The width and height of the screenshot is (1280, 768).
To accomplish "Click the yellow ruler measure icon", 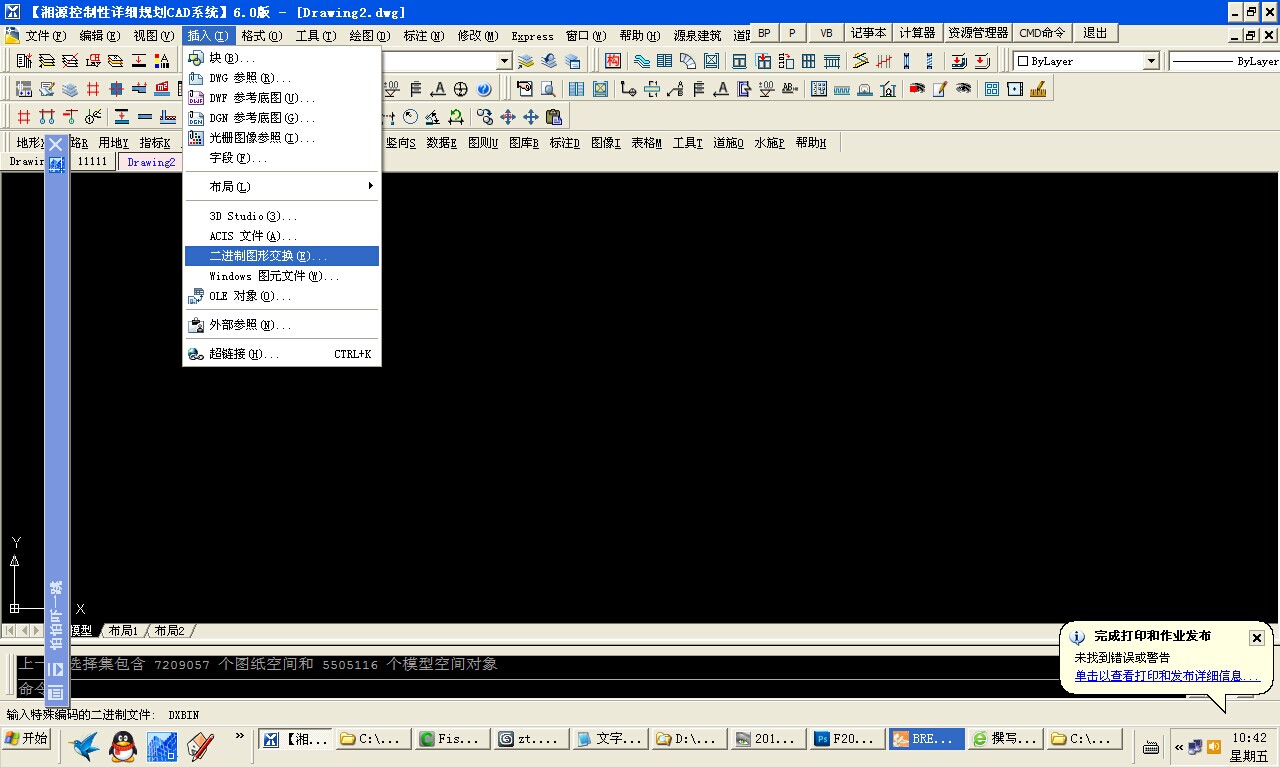I will (x=1038, y=89).
